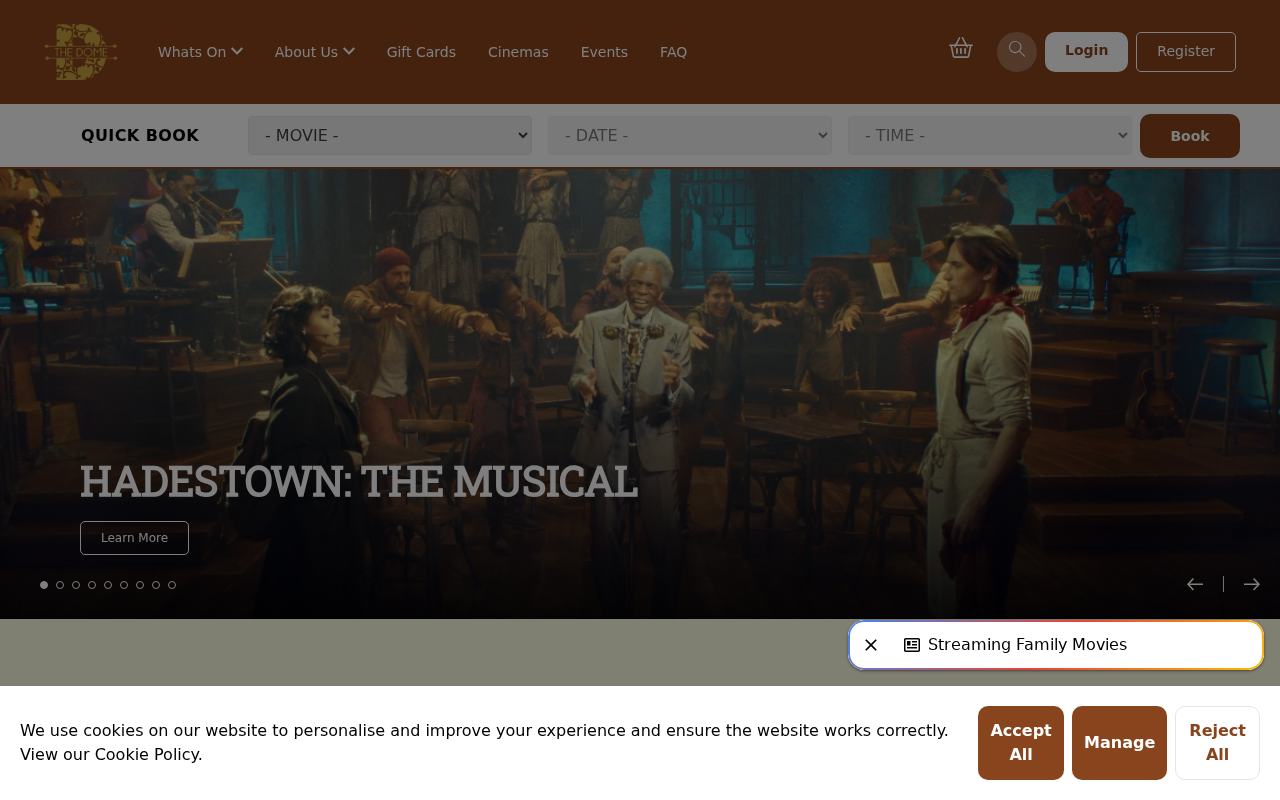Click the Streaming Family Movies suggestion
The height and width of the screenshot is (800, 1280).
(x=1027, y=645)
